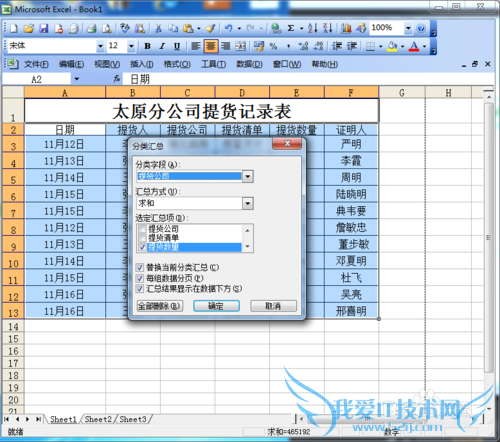Viewport: 500px width, 442px height.
Task: Uncheck 提货数量 in the subtotal items list
Action: pos(142,247)
